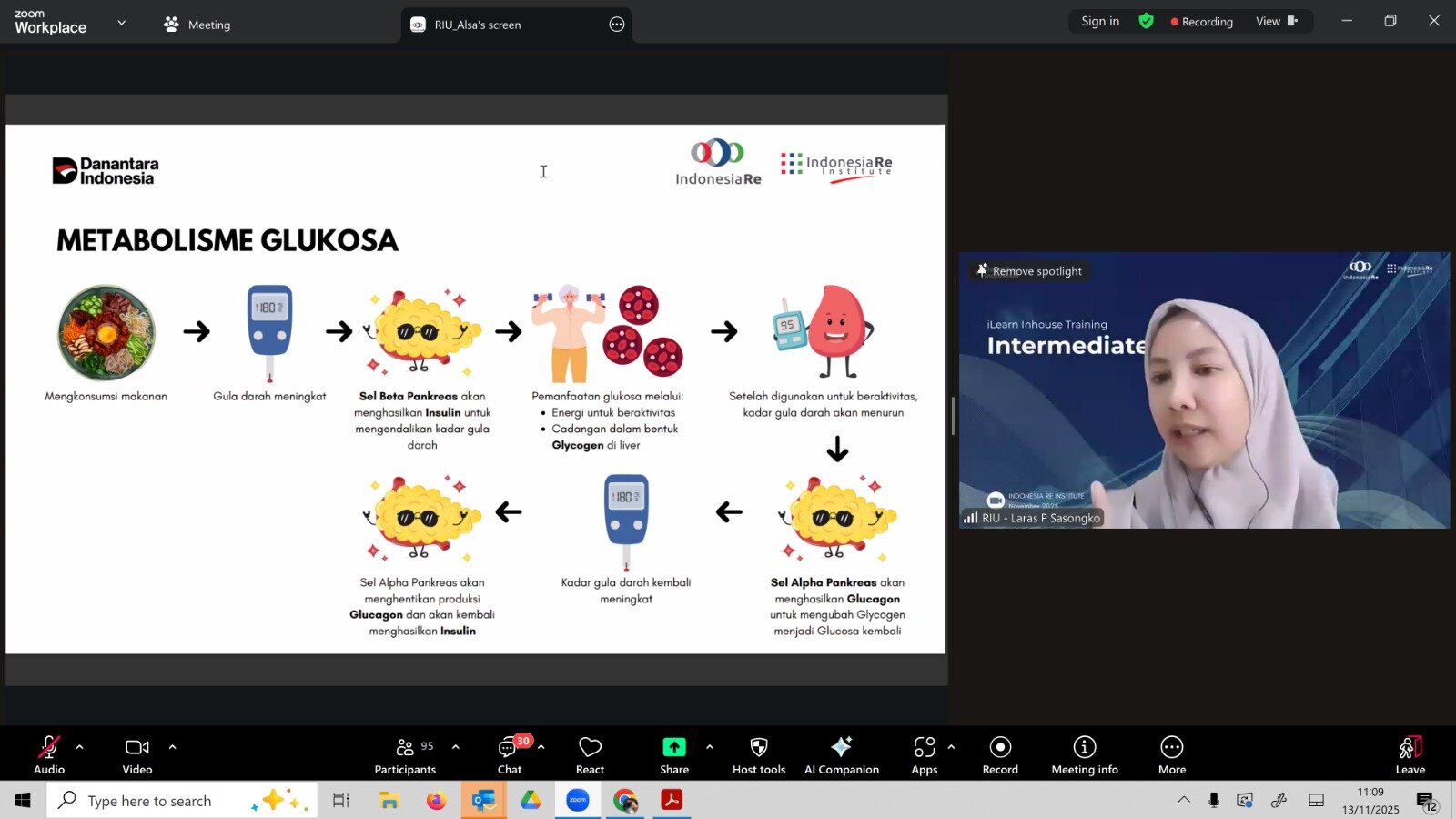1456x819 pixels.
Task: Click the Sign in button
Action: pyautogui.click(x=1100, y=21)
